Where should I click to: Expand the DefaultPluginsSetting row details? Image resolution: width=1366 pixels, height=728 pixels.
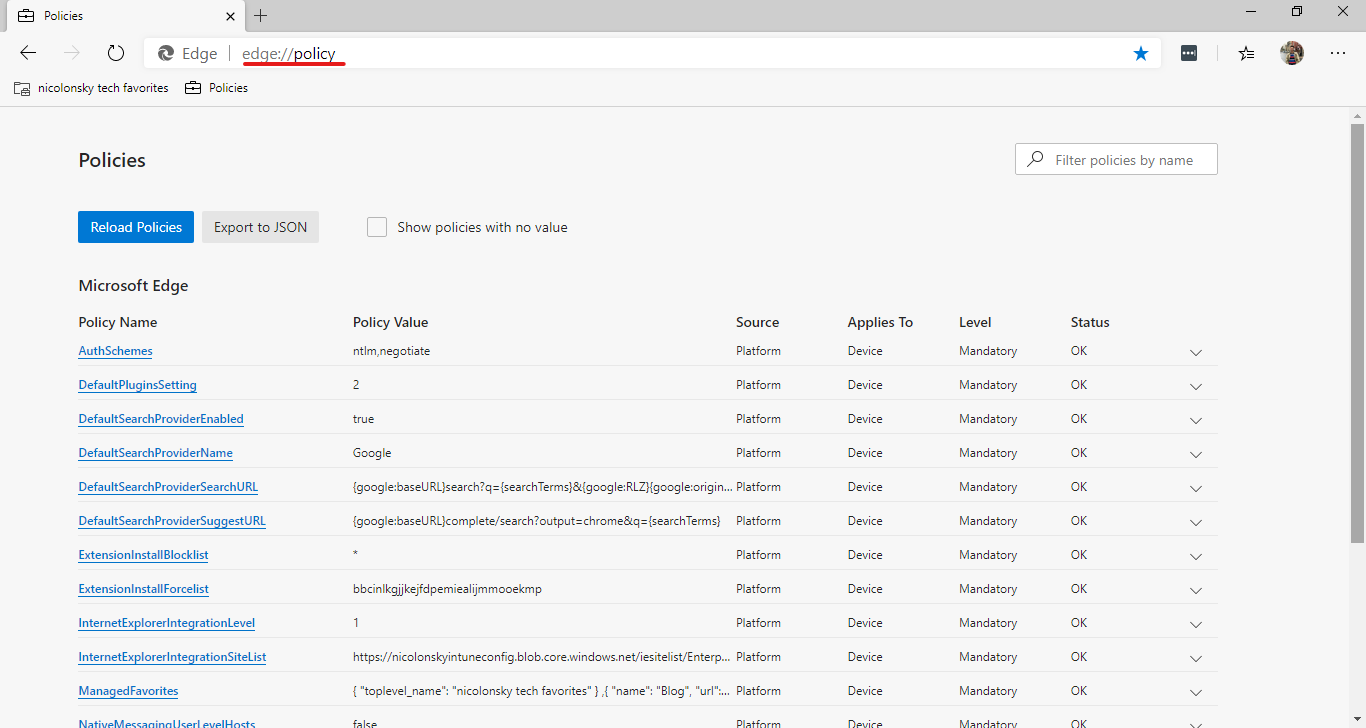(1196, 386)
